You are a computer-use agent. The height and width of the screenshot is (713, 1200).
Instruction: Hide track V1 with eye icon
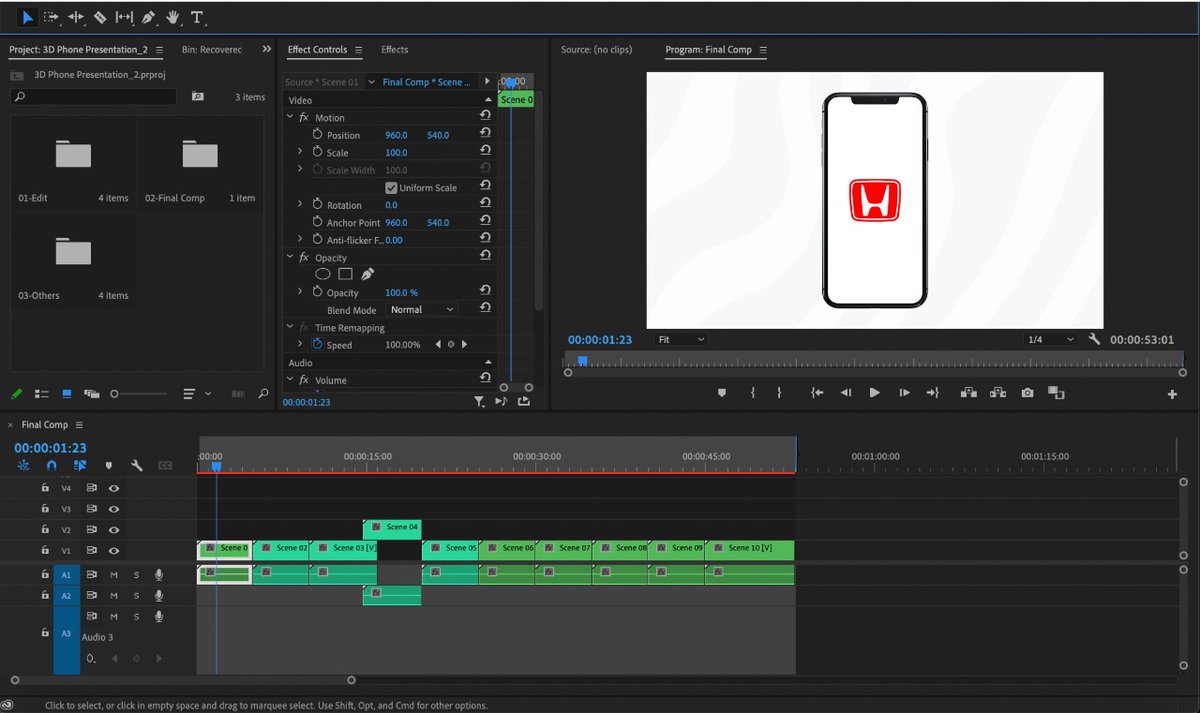click(114, 551)
